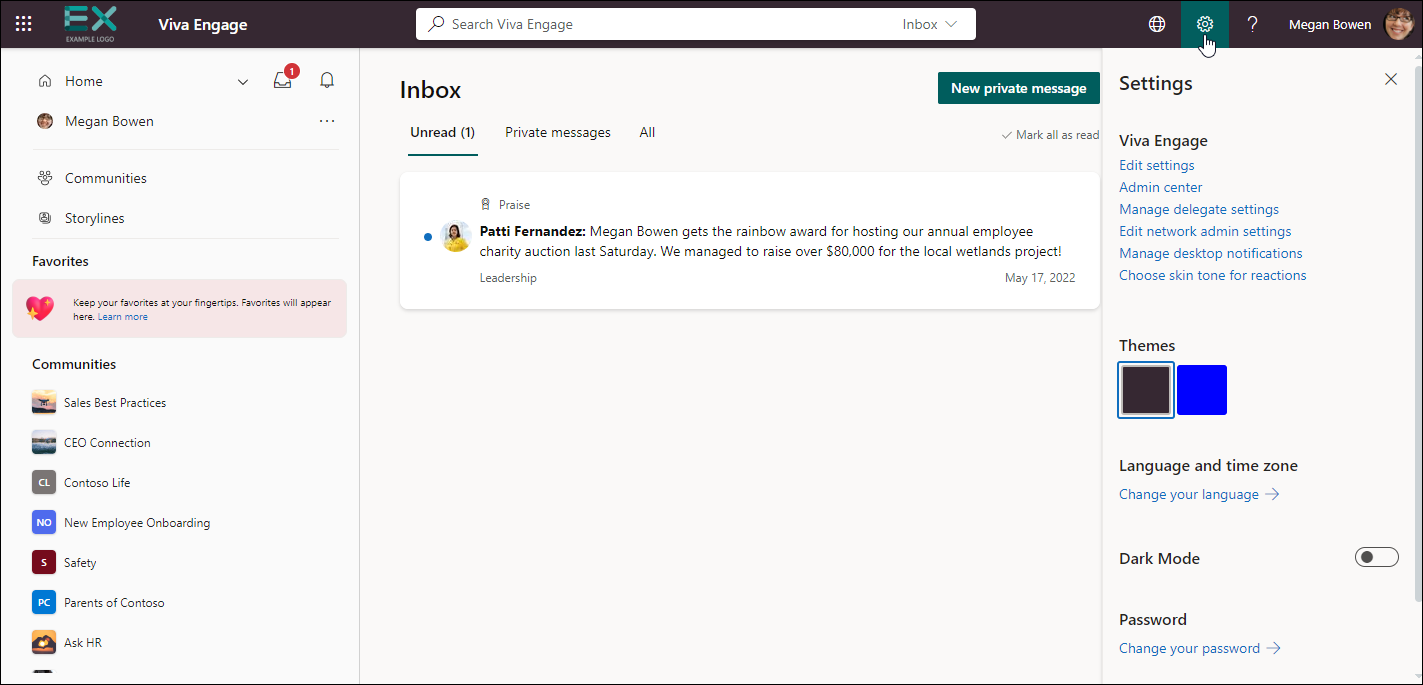The height and width of the screenshot is (685, 1423).
Task: Open Sales Best Practices community name
Action: coord(115,402)
